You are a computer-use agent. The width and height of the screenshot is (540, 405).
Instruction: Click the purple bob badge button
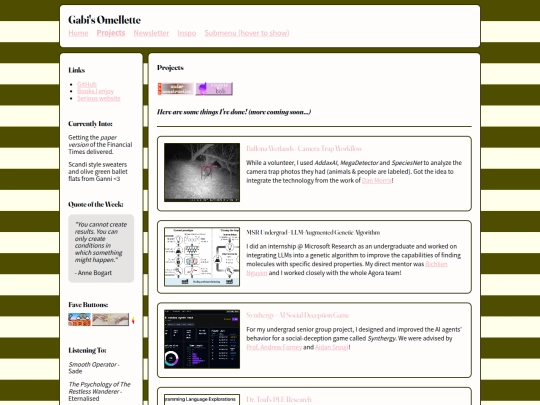[214, 89]
